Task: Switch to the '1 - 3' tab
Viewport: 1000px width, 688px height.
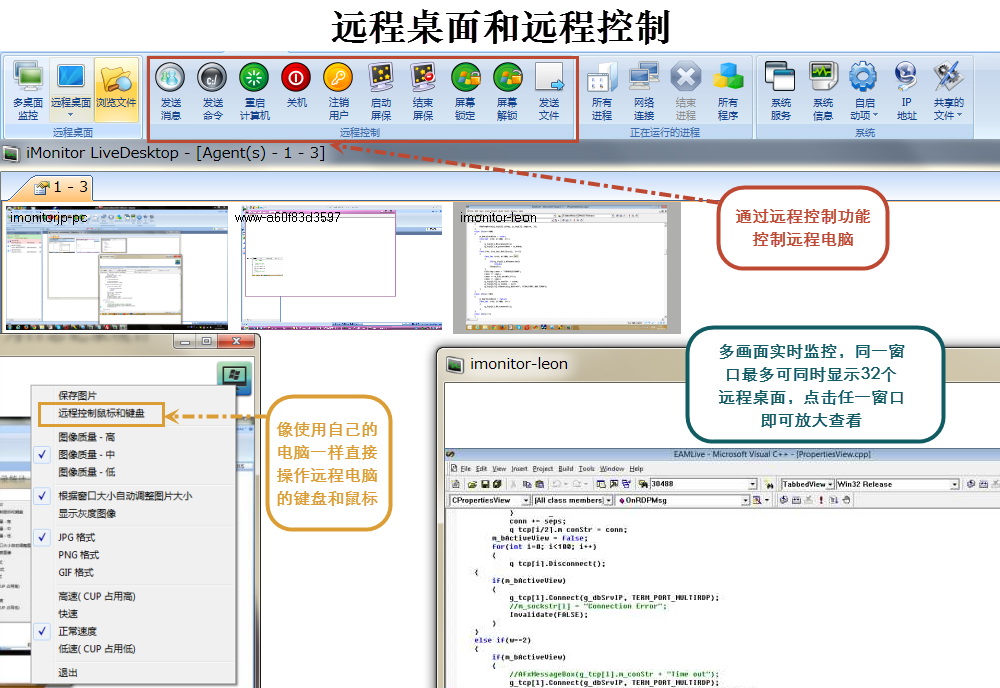Action: coord(62,187)
